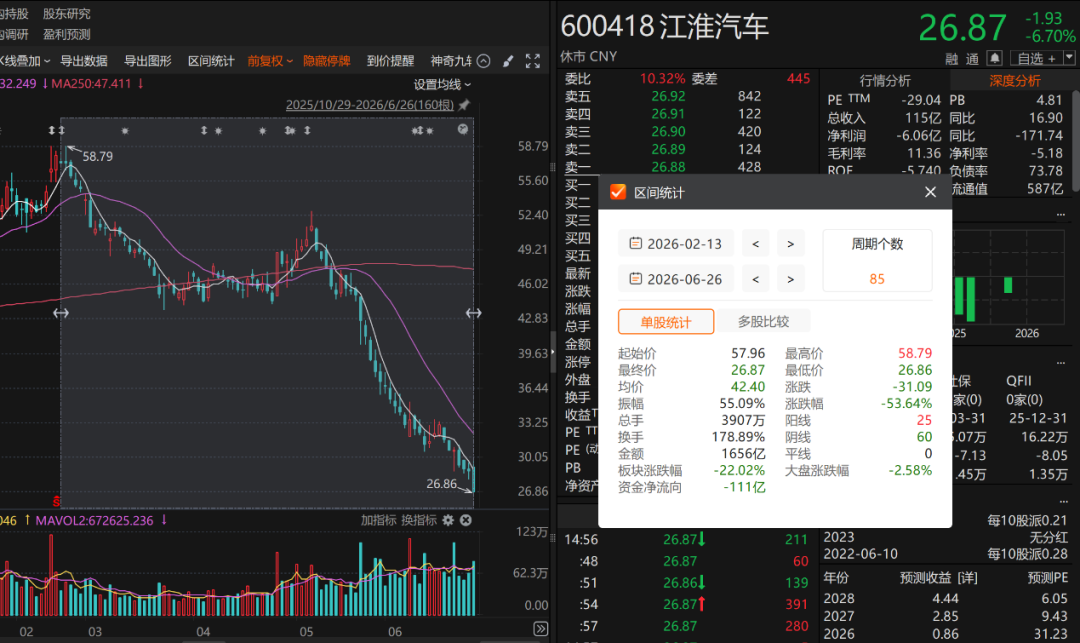
Task: Click 导出数据 button
Action: [x=84, y=61]
